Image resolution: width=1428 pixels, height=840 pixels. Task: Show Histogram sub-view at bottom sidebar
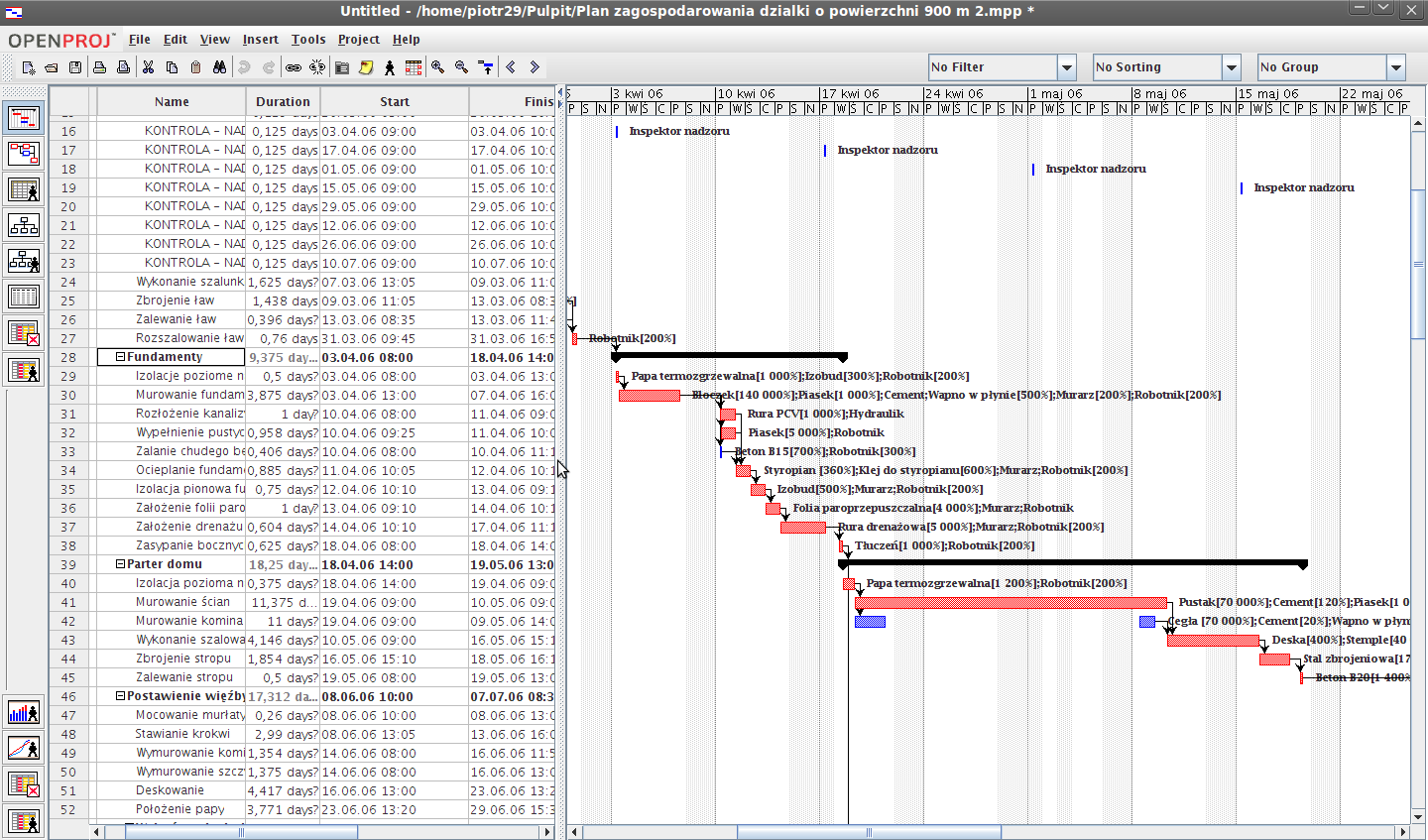pos(24,712)
